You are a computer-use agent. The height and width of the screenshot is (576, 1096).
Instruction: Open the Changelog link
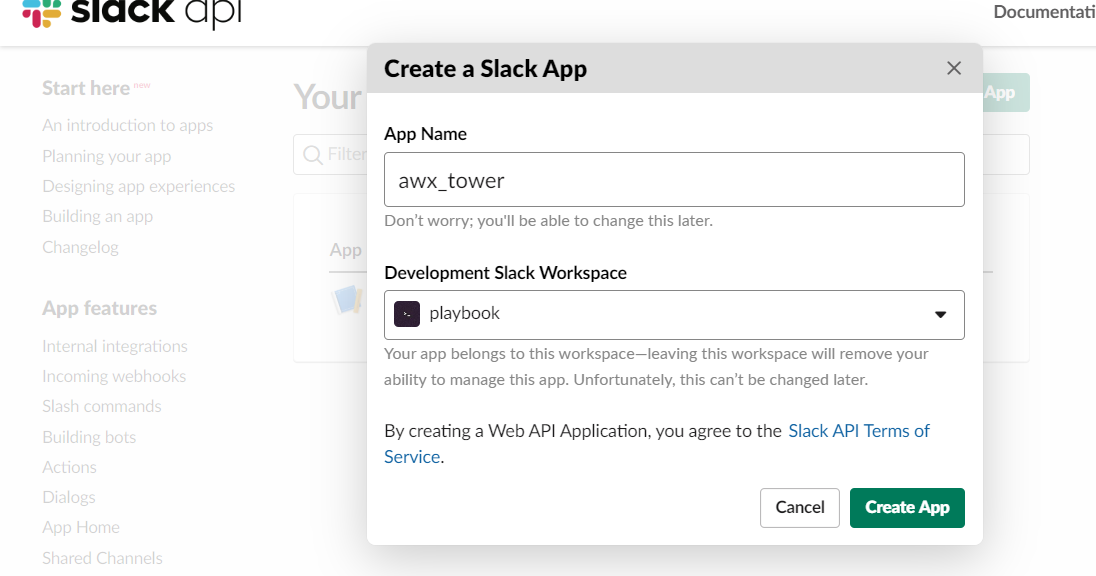[x=80, y=247]
